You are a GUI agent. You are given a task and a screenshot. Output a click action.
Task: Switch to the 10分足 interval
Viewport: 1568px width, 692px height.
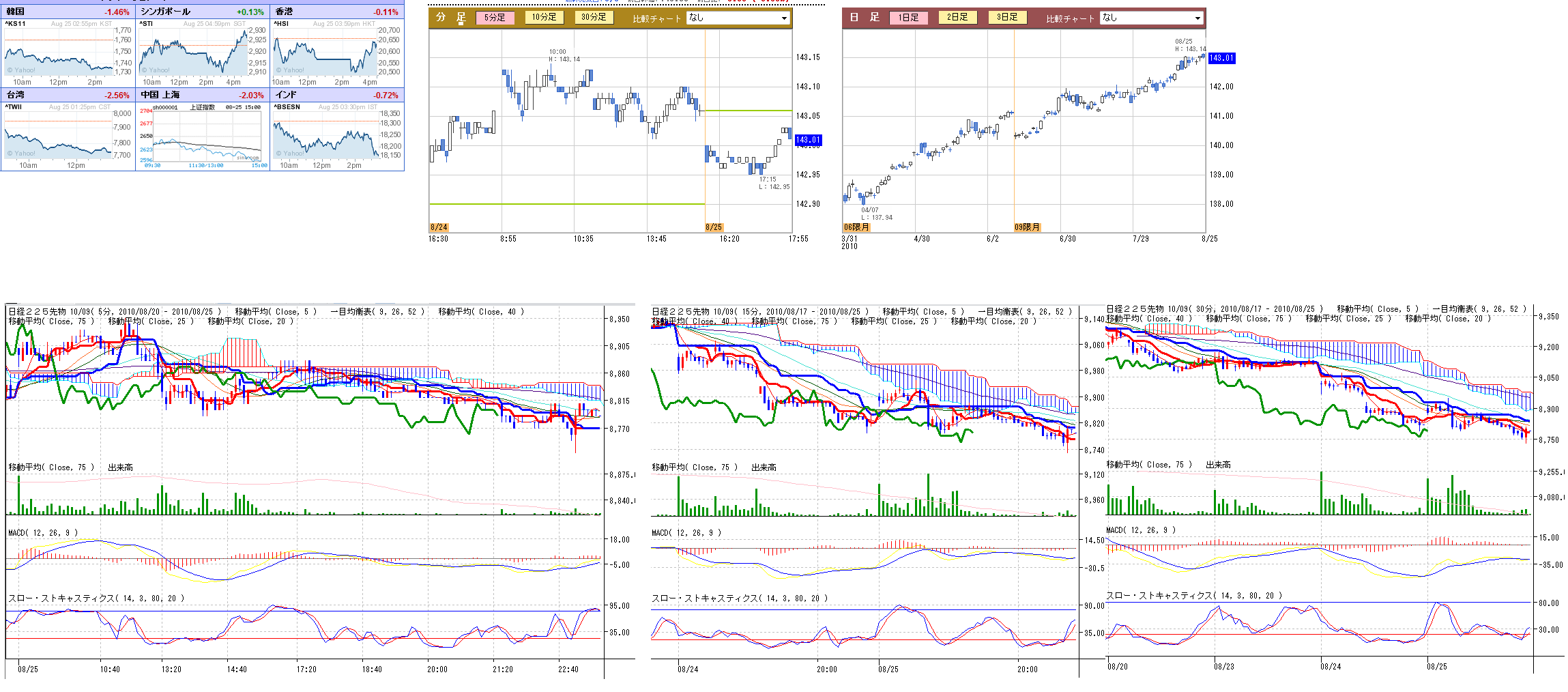[544, 18]
